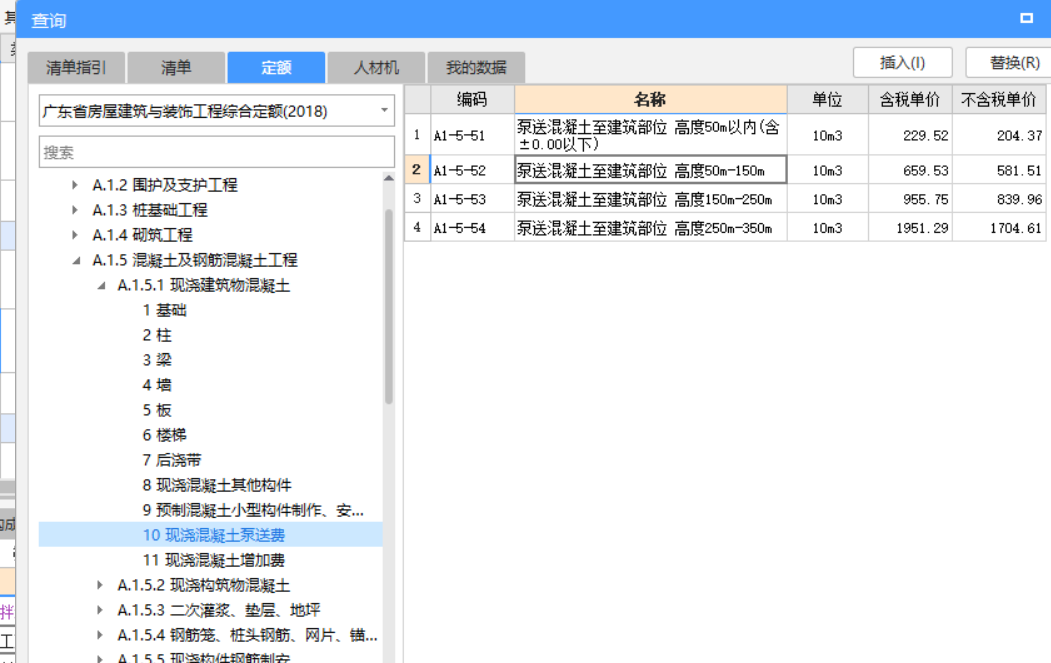
Task: Click the 插入(I) button
Action: (x=902, y=63)
